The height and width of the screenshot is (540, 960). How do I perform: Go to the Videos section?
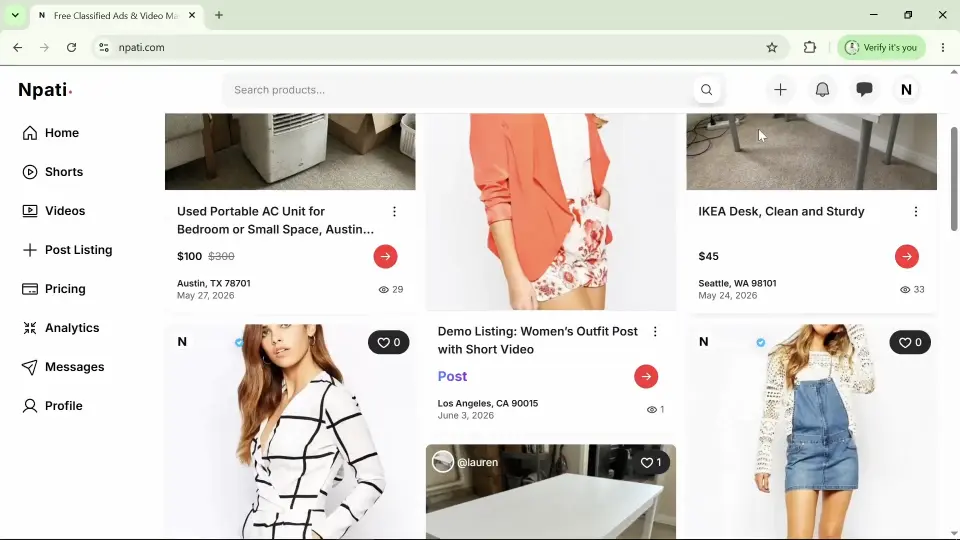(x=53, y=211)
